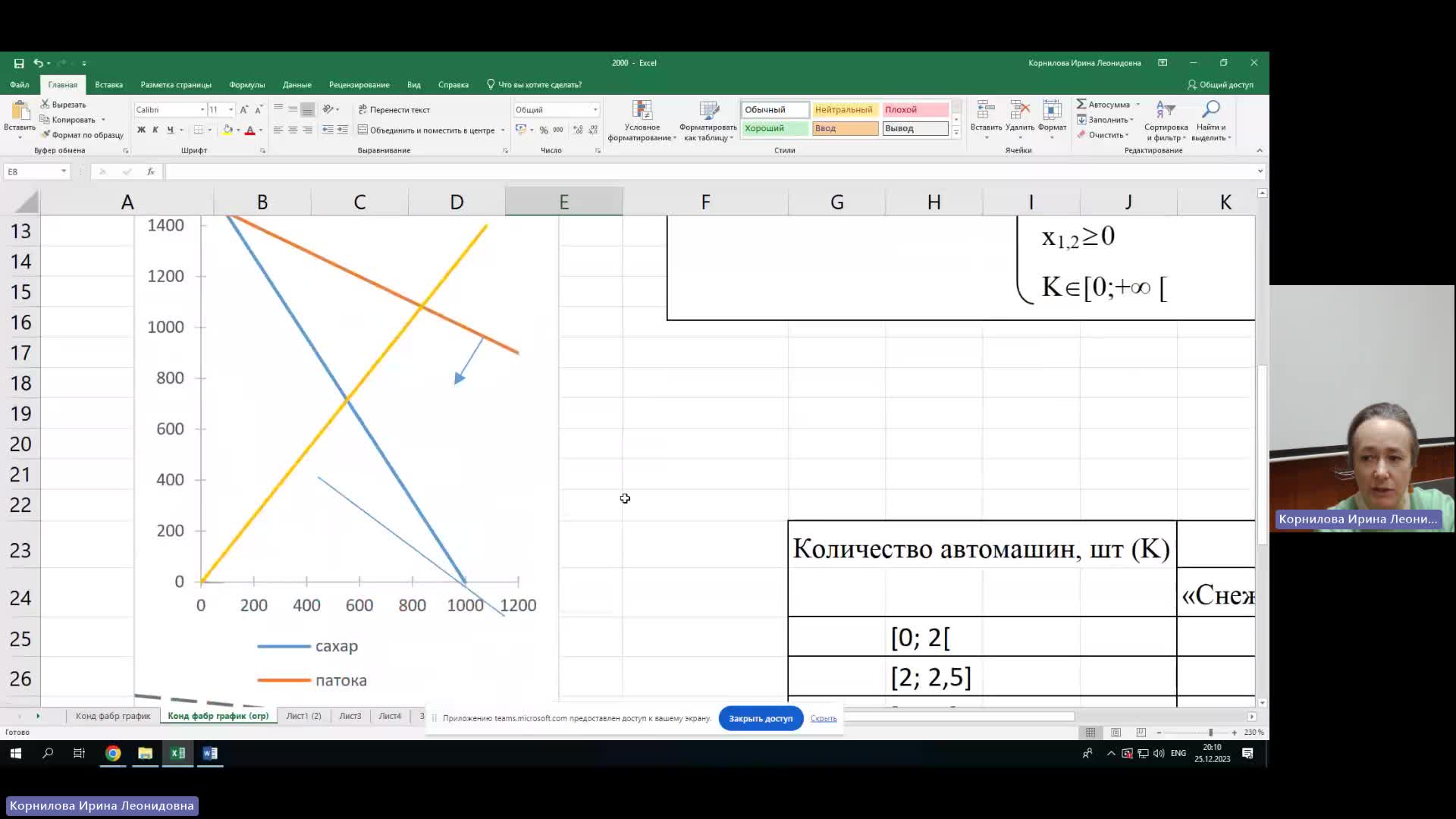Viewport: 1456px width, 819px height.
Task: Click Find and Select (Найти и выделить)
Action: 1210,121
